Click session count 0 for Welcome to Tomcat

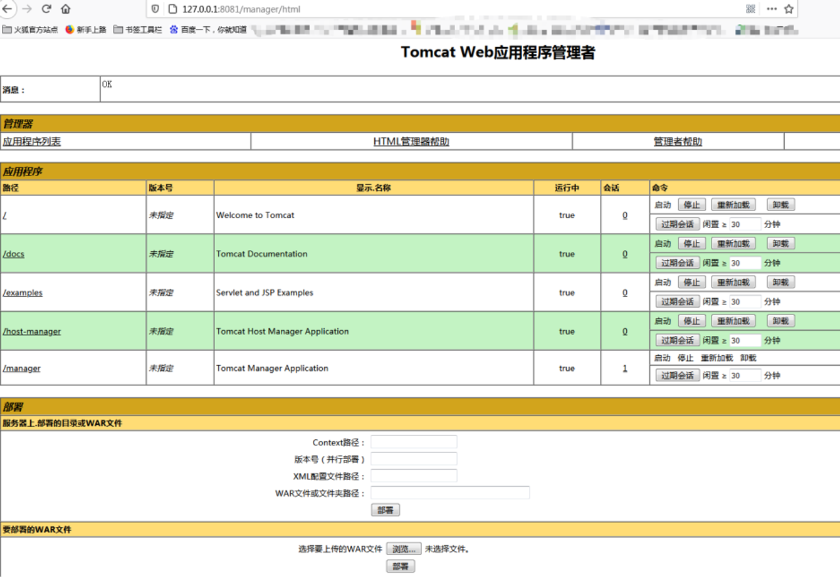coord(625,215)
